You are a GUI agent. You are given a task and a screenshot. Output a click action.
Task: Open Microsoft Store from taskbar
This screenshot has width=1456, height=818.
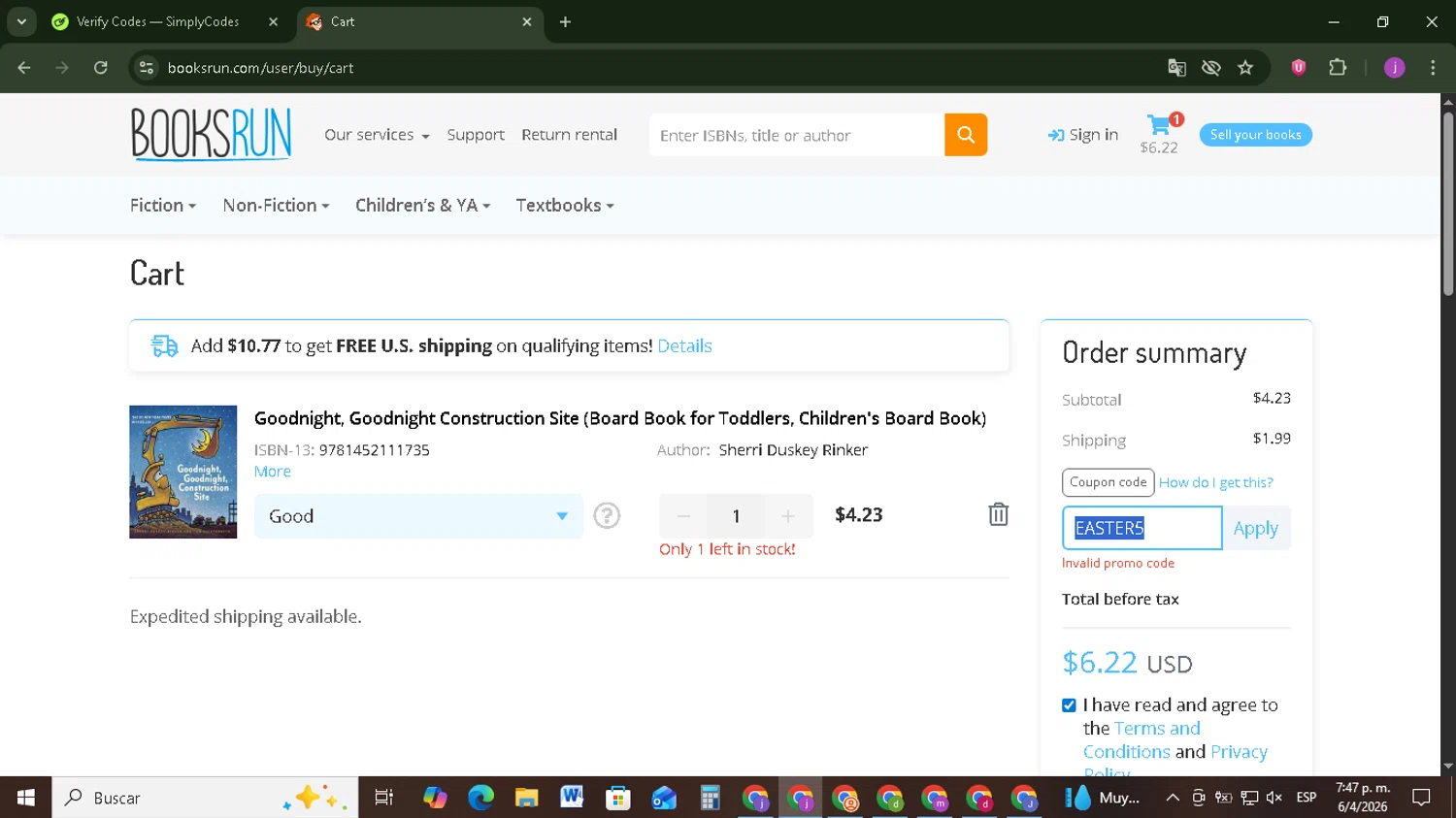tap(617, 798)
